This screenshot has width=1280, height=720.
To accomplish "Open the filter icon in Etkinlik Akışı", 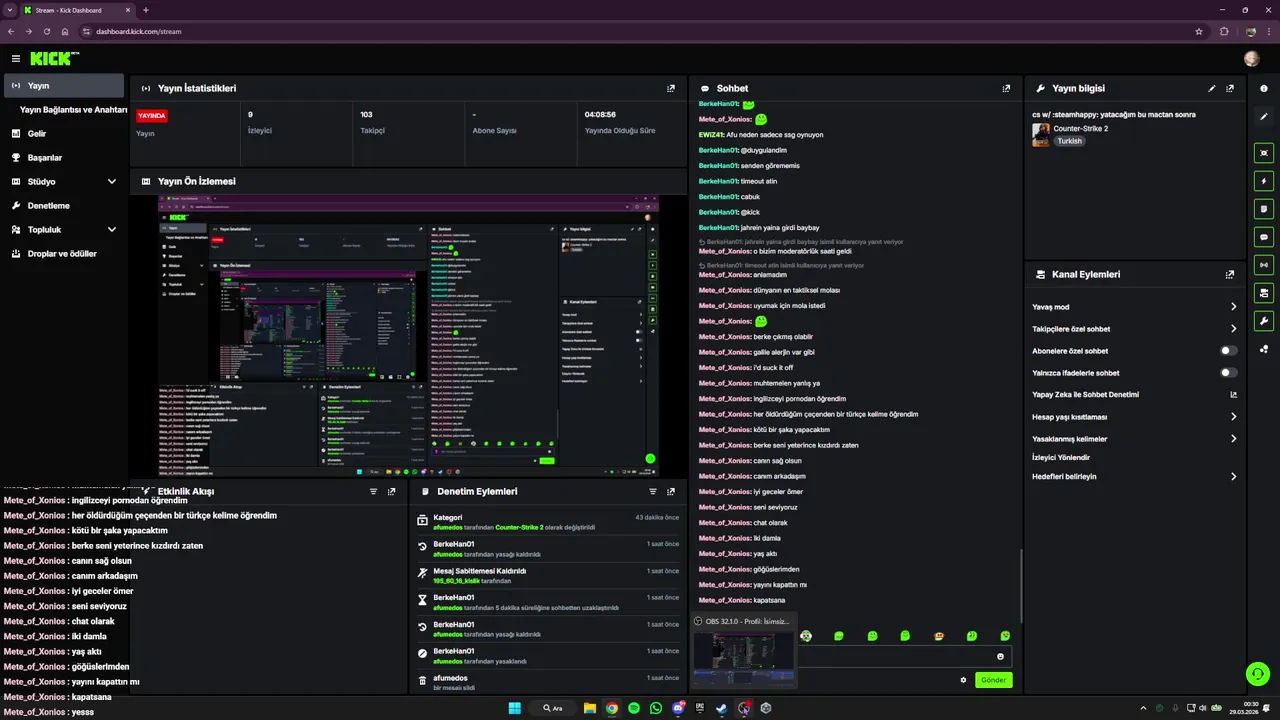I will click(x=374, y=491).
